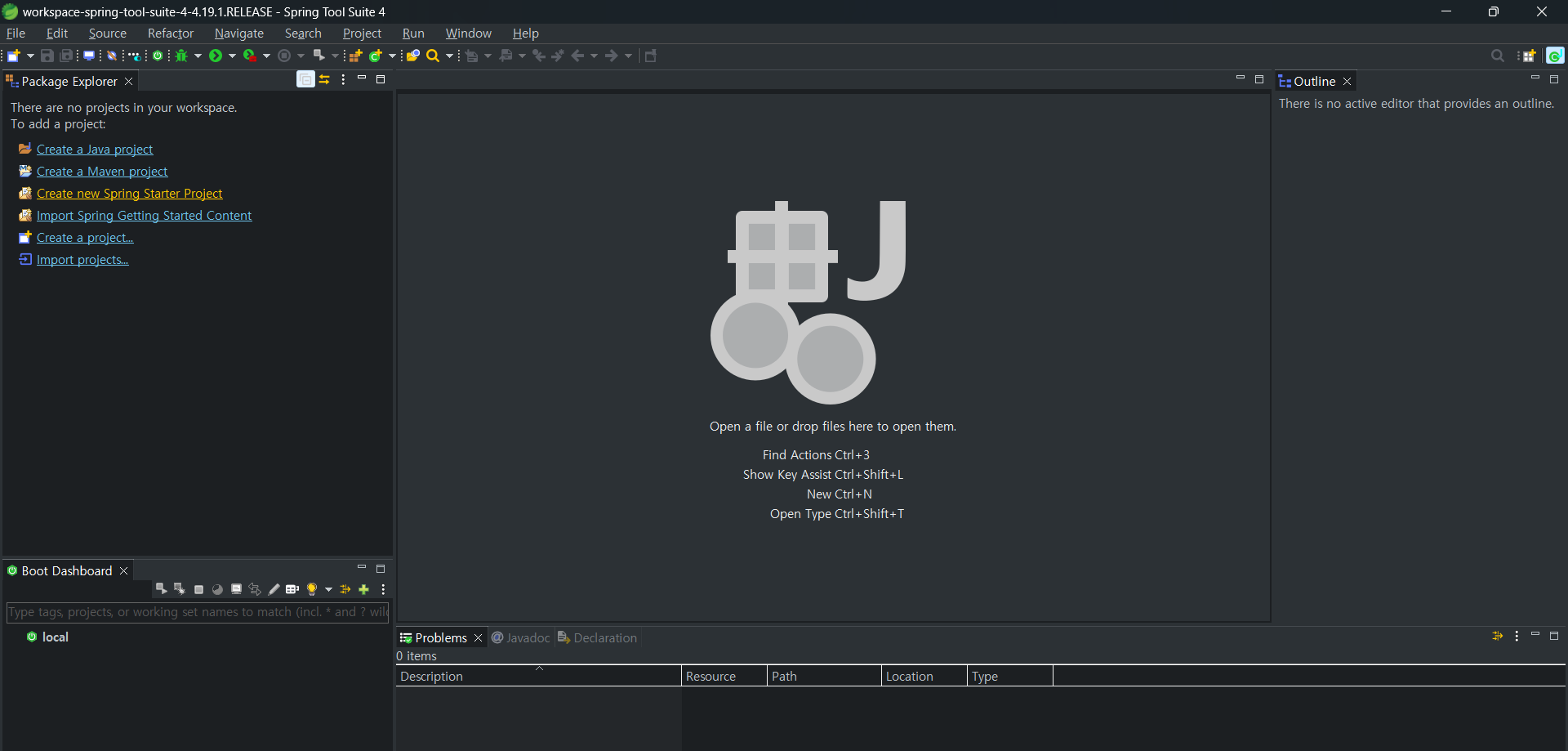This screenshot has height=751, width=1568.
Task: Click the grey Stop/Relaunch circle icon
Action: click(284, 56)
